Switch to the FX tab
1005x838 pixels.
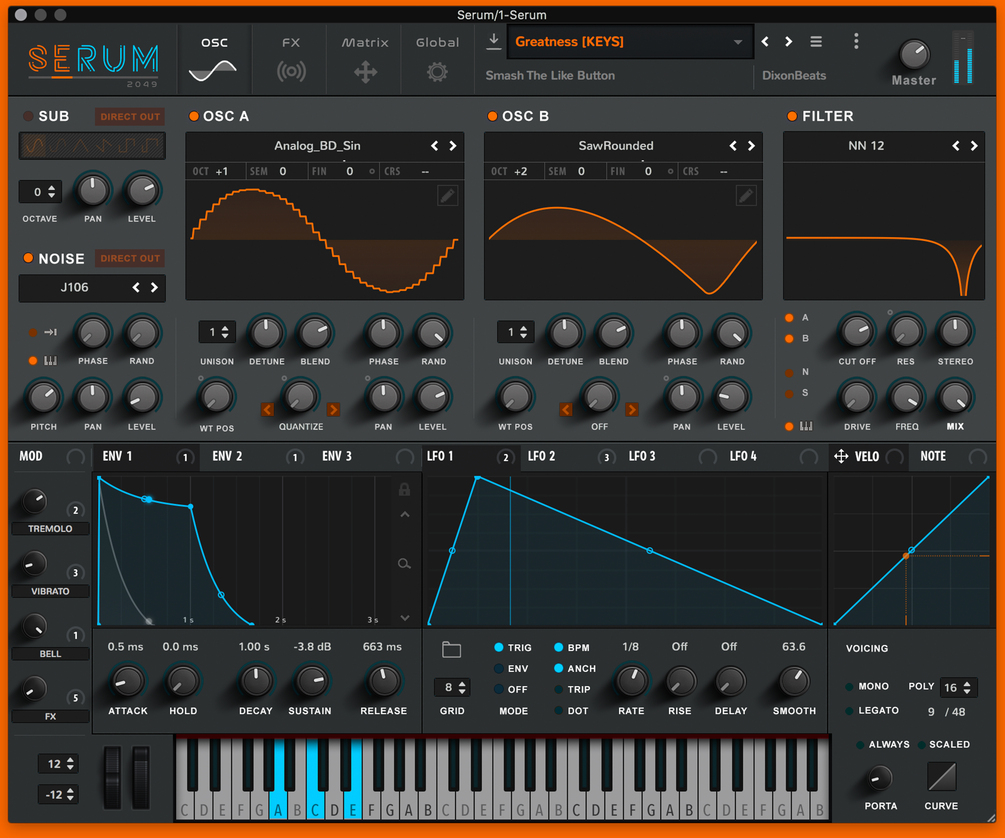point(291,59)
